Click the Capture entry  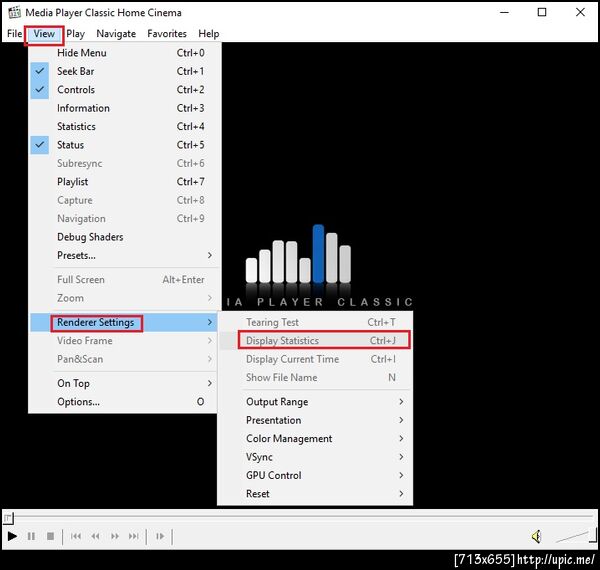pos(123,200)
